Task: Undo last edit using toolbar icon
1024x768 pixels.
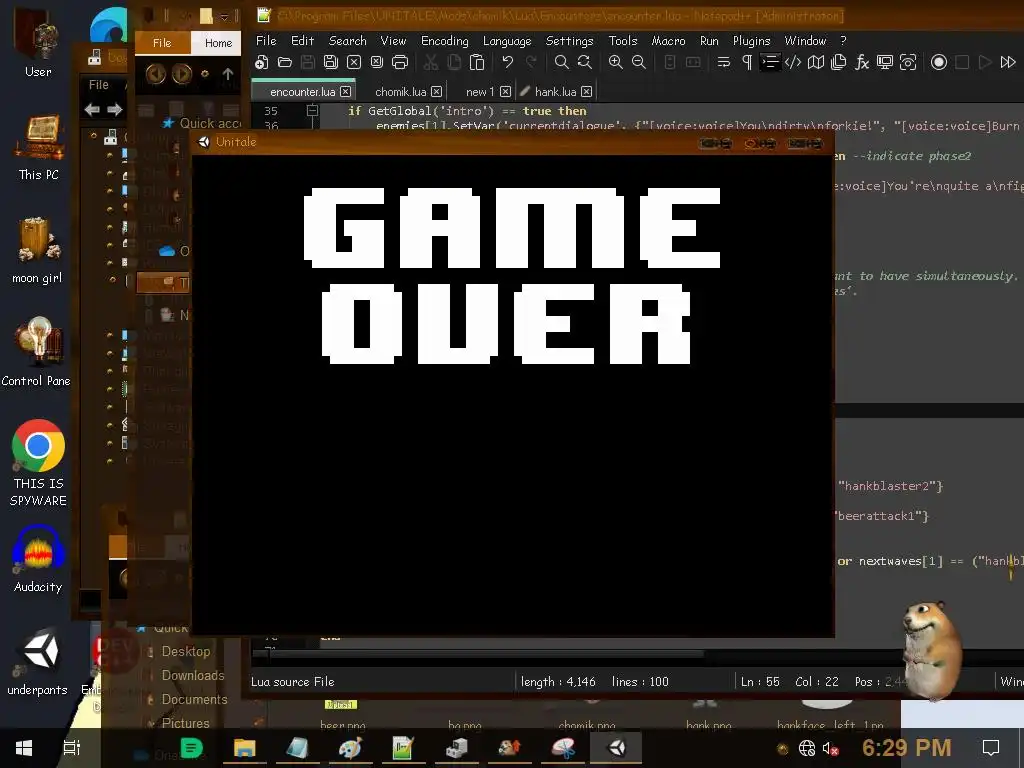Action: click(x=507, y=63)
